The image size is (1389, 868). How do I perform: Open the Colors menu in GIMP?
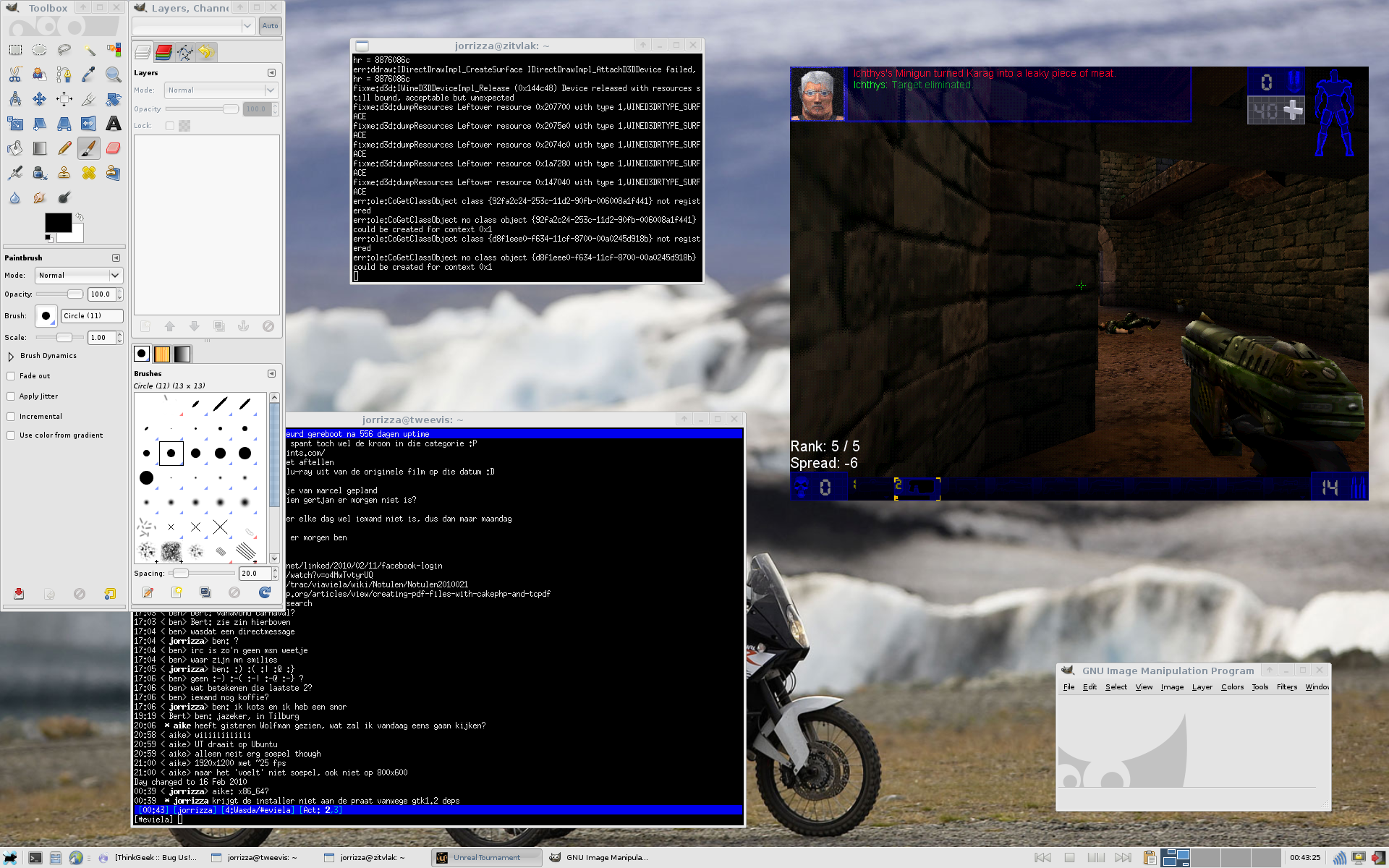[1232, 687]
